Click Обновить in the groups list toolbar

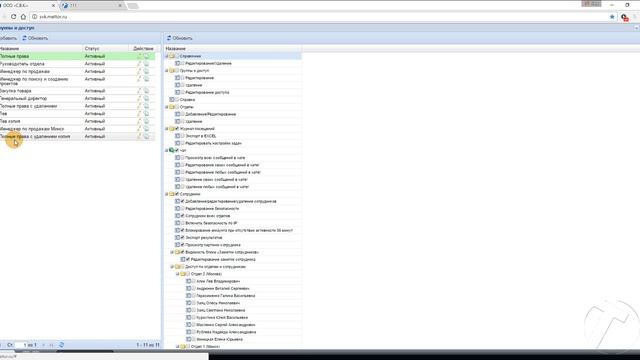[35, 38]
